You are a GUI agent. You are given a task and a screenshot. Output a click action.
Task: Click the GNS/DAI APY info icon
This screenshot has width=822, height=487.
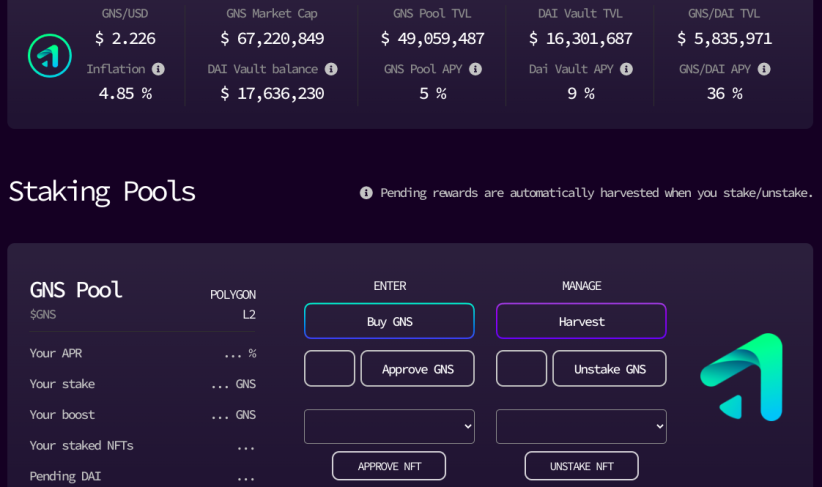point(764,69)
